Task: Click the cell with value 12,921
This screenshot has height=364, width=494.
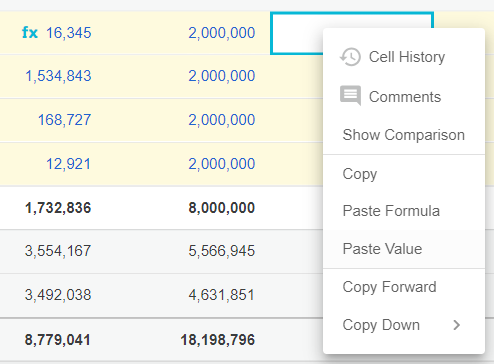Action: pos(68,164)
